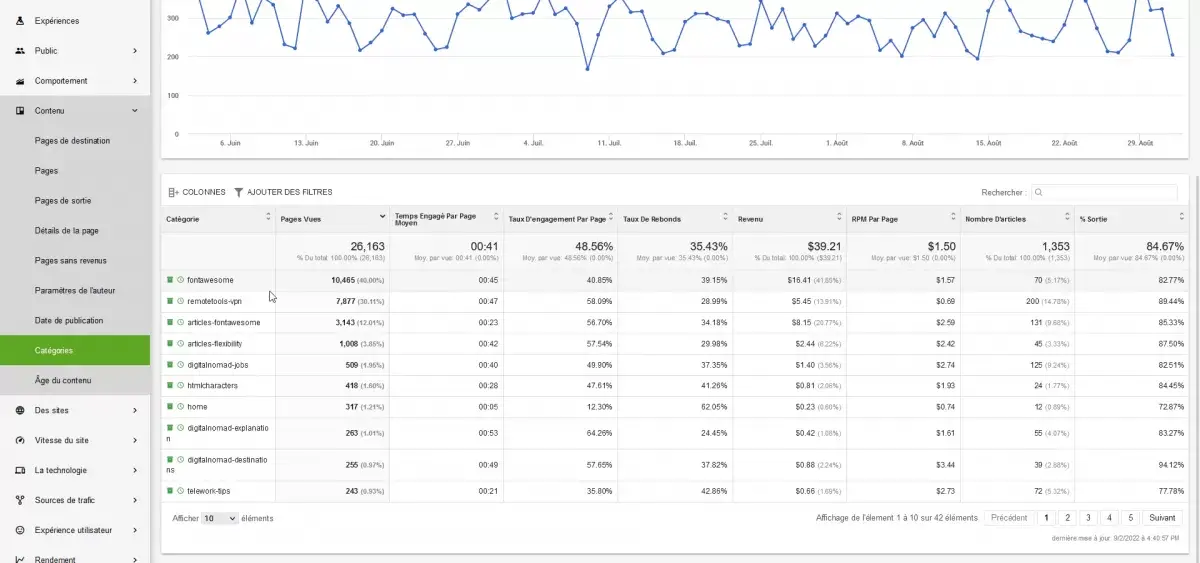Sort by % Sortie column
This screenshot has height=563, width=1200.
pyautogui.click(x=1181, y=217)
